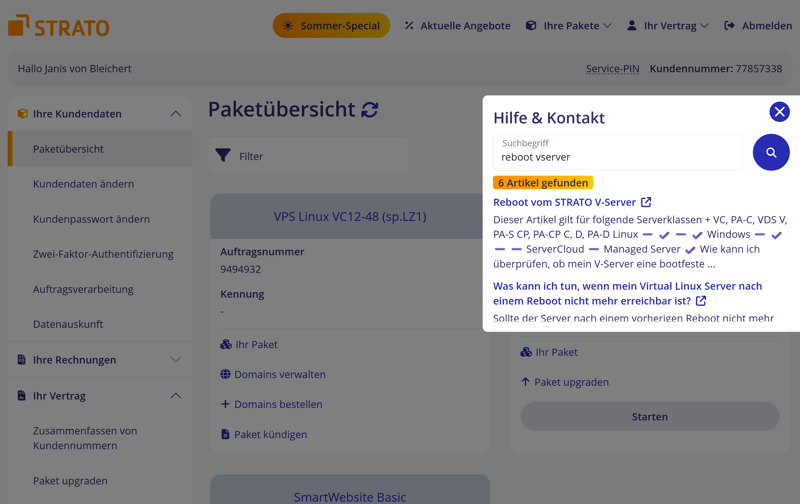Viewport: 800px width, 504px height.
Task: Click the filter funnel icon
Action: (223, 156)
